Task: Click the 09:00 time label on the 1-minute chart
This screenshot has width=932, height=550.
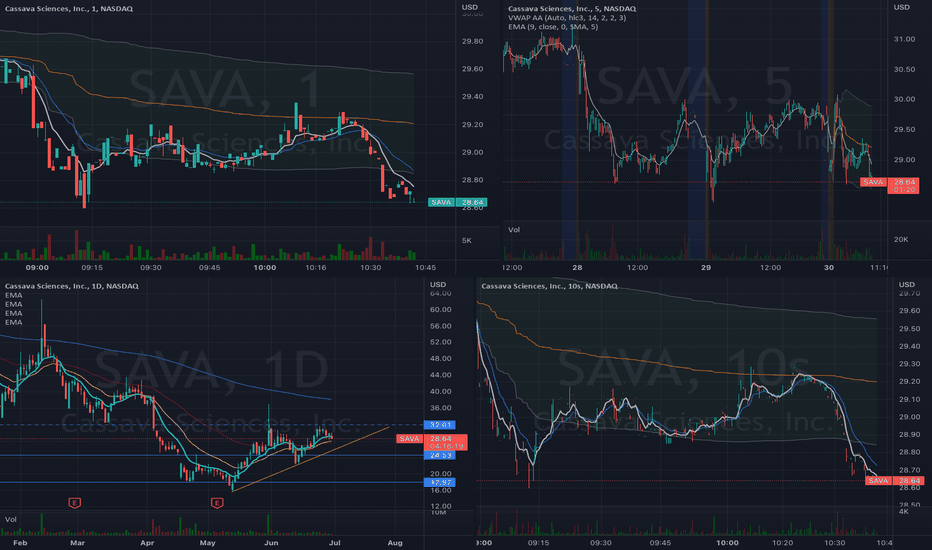Action: (37, 268)
